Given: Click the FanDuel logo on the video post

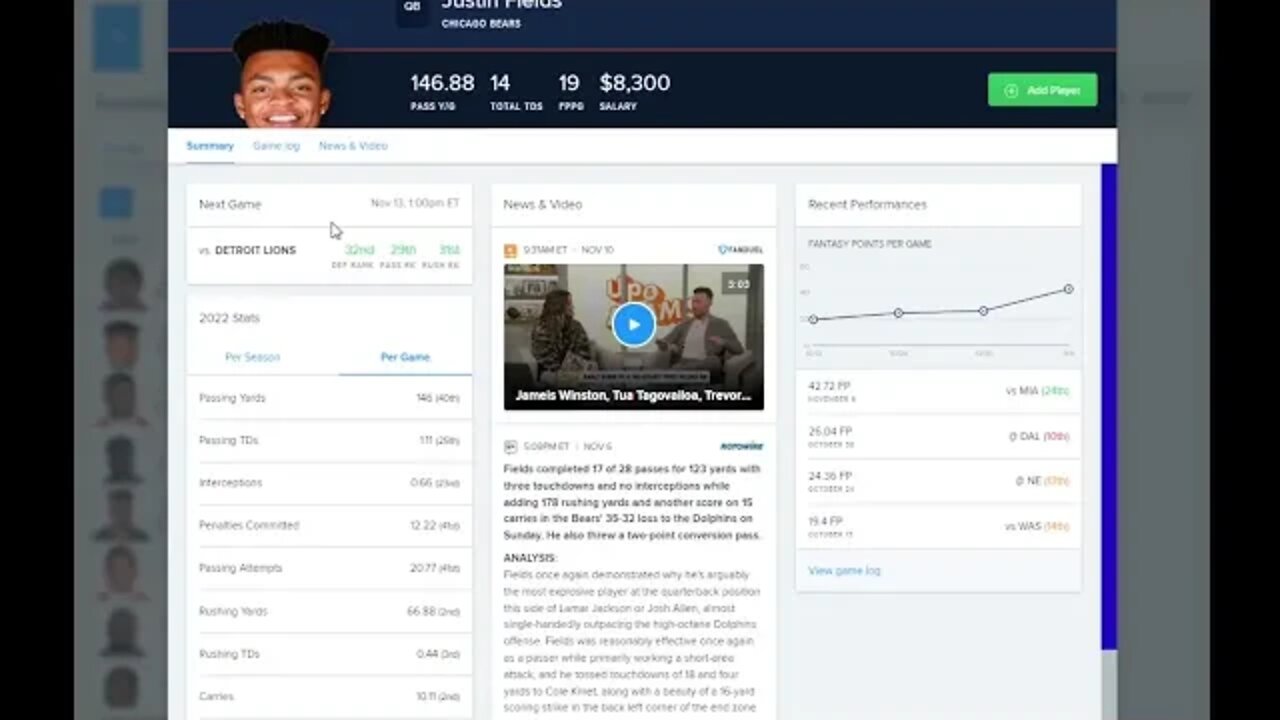Looking at the screenshot, I should coord(740,250).
